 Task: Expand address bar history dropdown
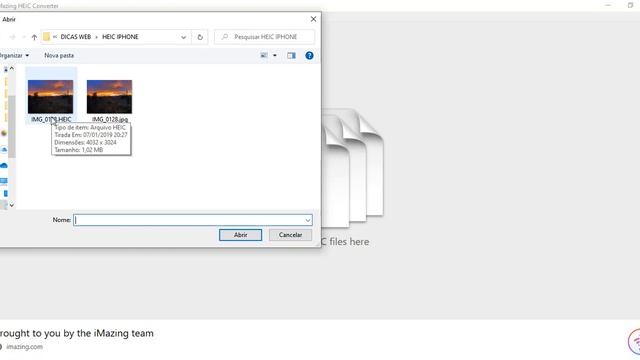183,37
